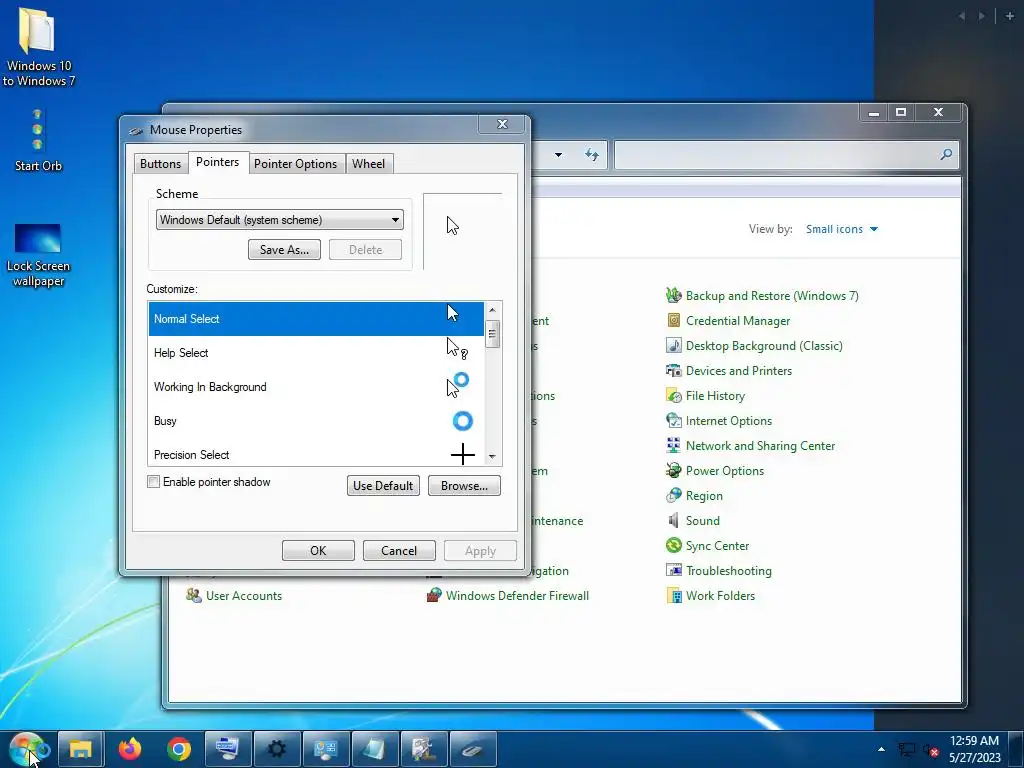This screenshot has width=1024, height=768.
Task: Open Devices and Printers
Action: click(x=738, y=371)
